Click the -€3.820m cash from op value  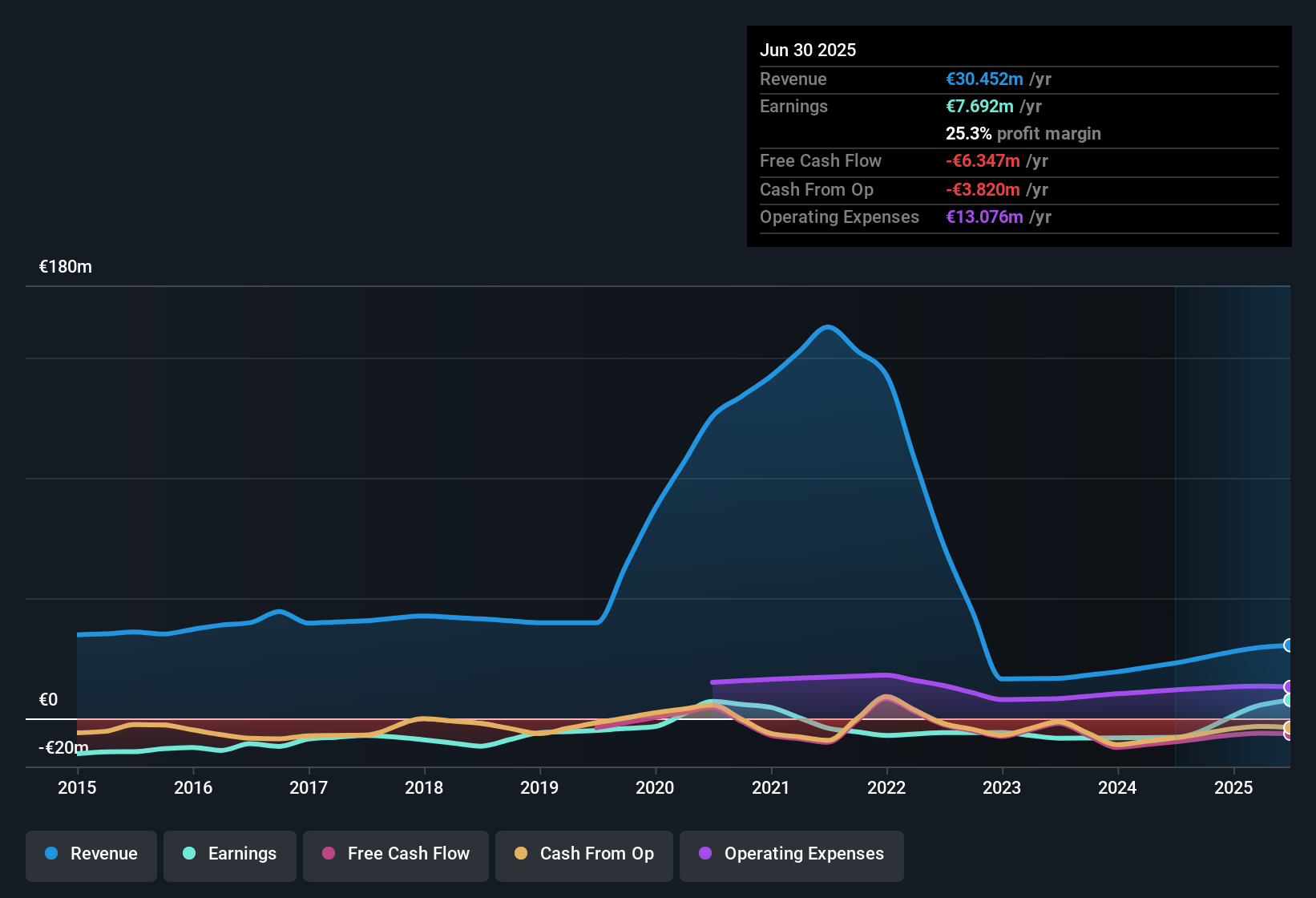[x=983, y=190]
